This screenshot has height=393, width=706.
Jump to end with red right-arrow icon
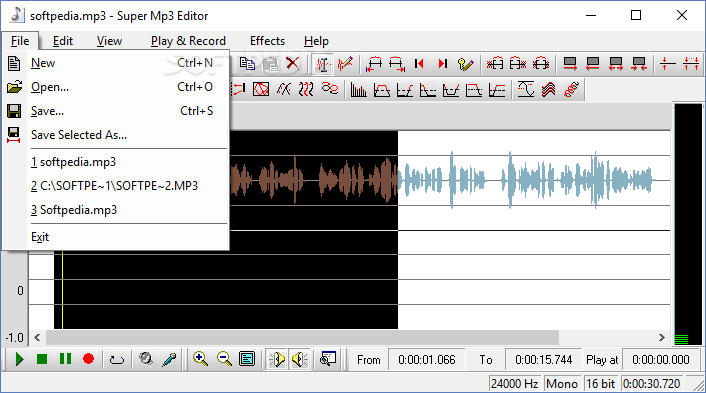(x=443, y=64)
